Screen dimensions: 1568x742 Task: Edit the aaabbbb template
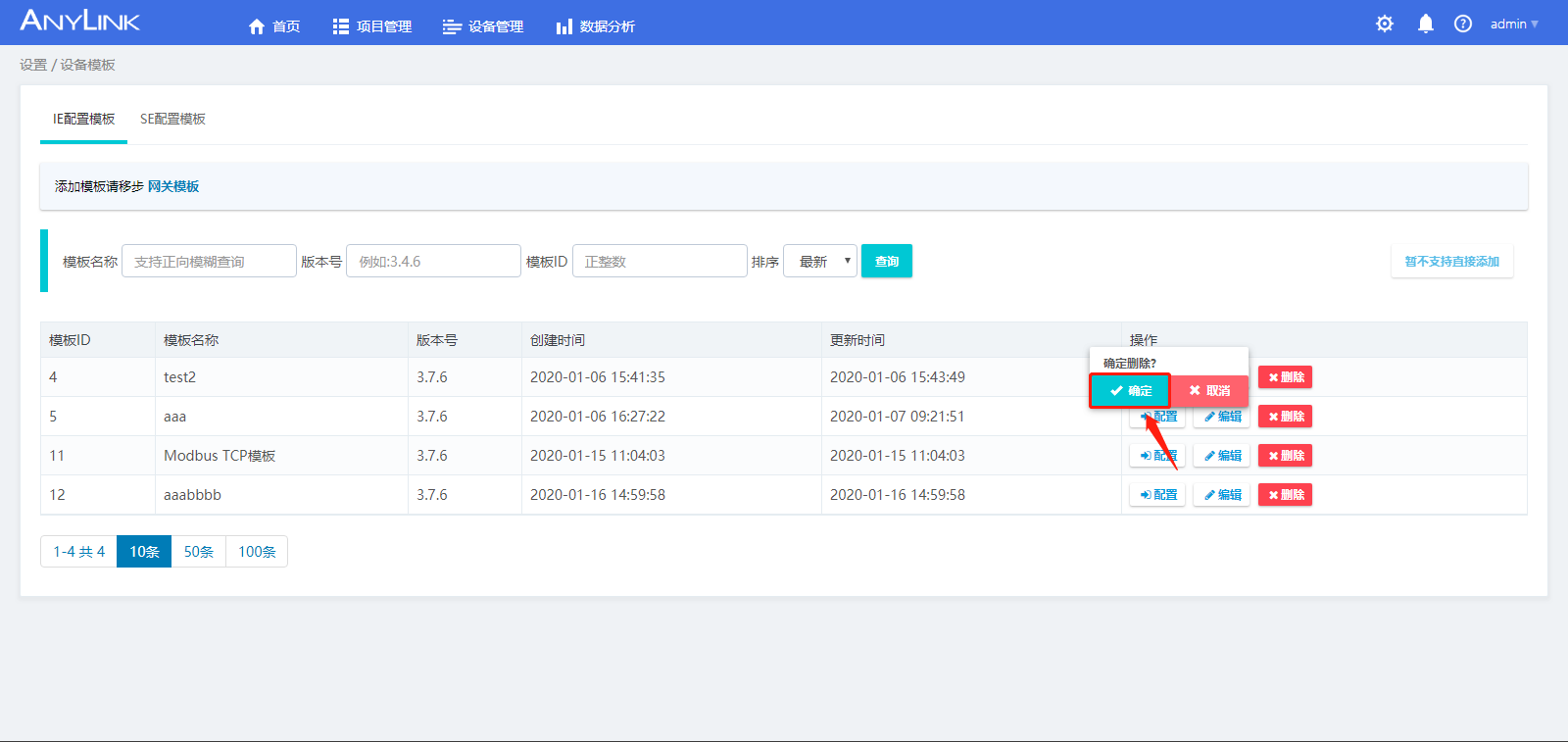point(1222,495)
